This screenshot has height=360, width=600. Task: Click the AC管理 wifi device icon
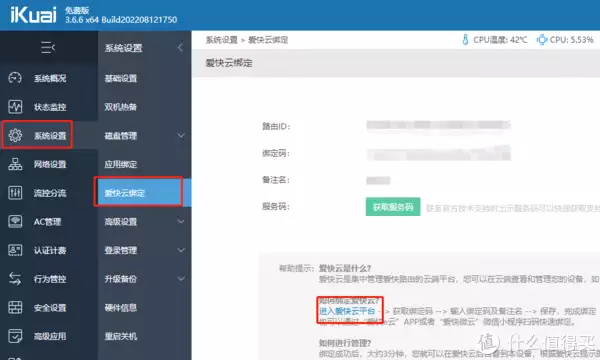point(15,221)
